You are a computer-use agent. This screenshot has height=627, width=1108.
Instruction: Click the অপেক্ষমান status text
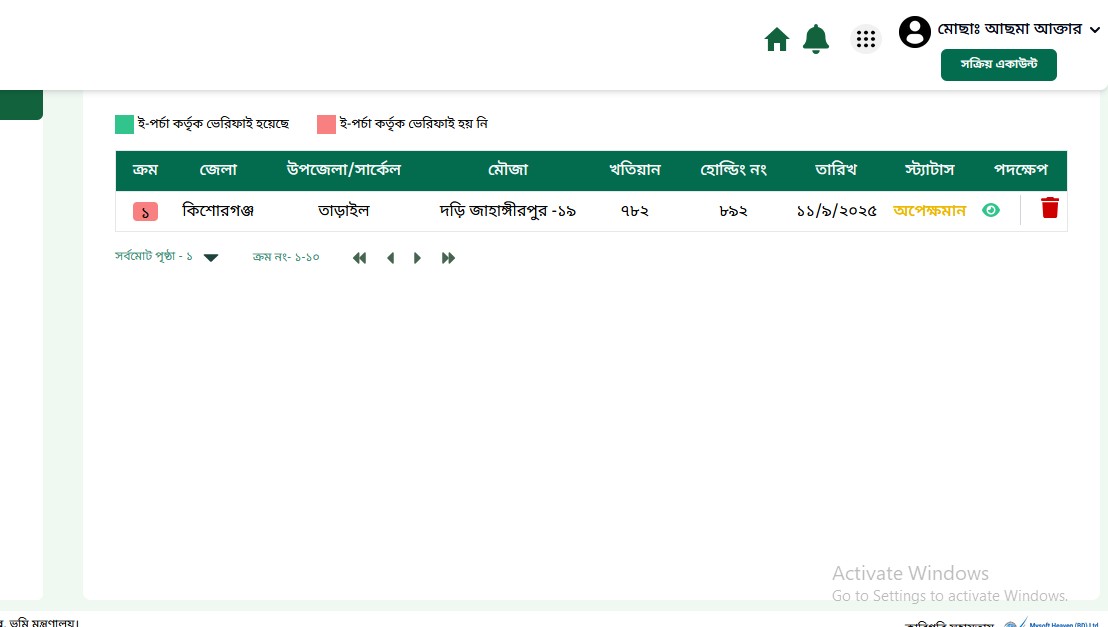click(929, 211)
